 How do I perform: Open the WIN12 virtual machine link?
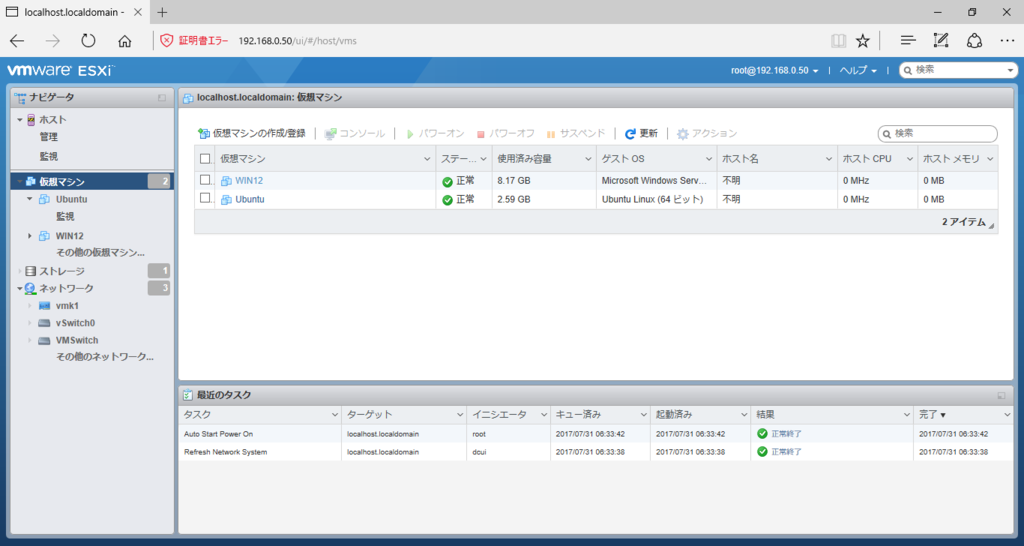[249, 181]
